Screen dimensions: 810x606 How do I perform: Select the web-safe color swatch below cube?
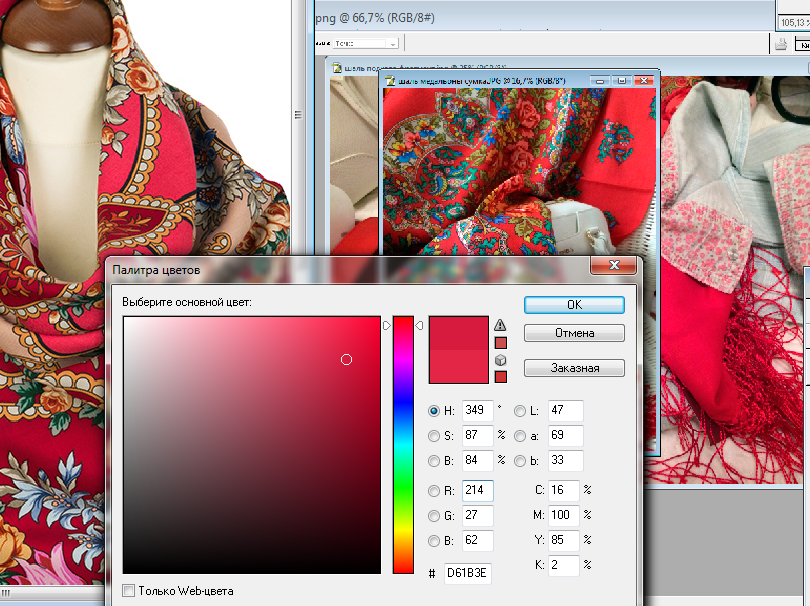click(x=501, y=377)
